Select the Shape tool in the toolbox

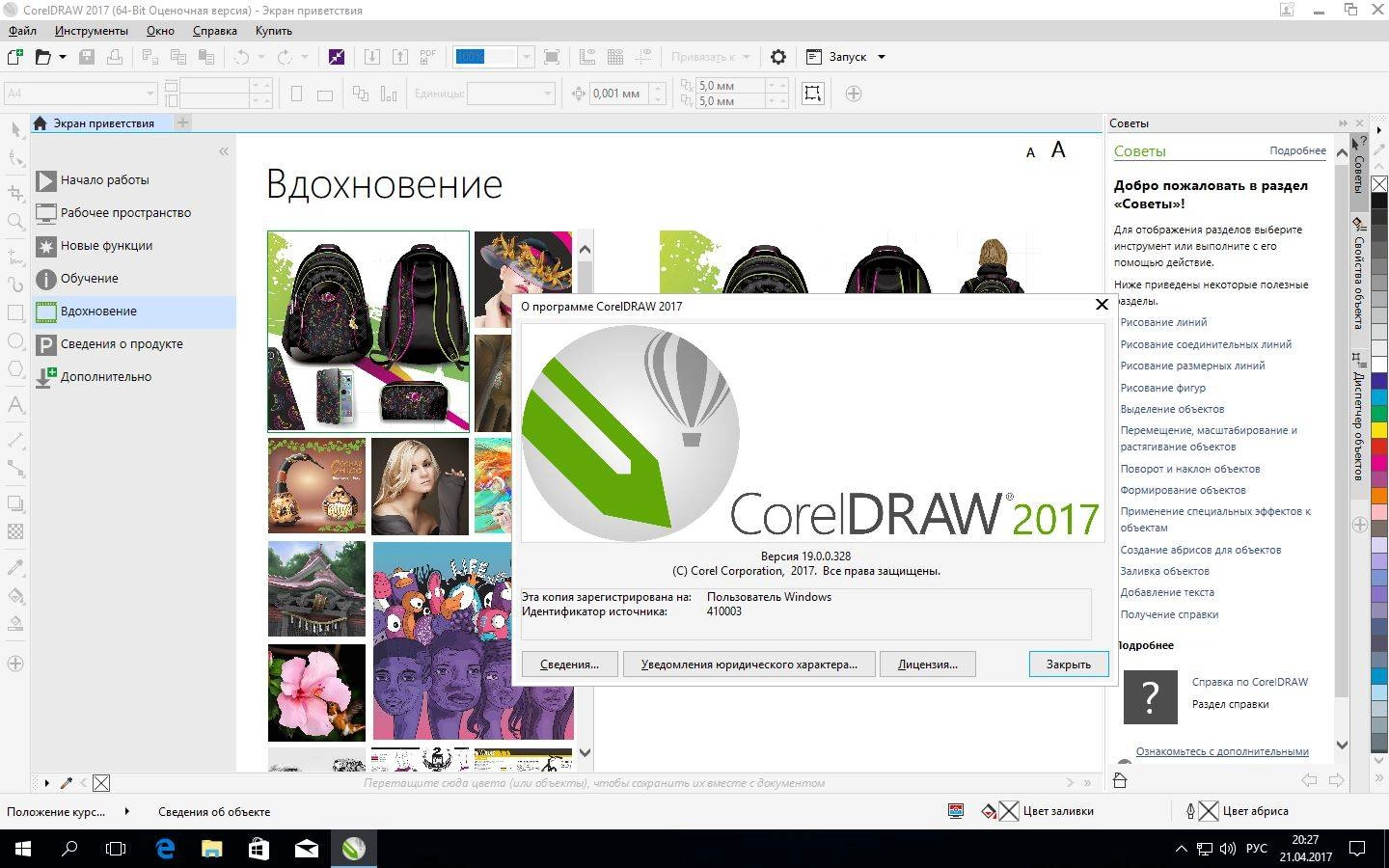(x=15, y=158)
